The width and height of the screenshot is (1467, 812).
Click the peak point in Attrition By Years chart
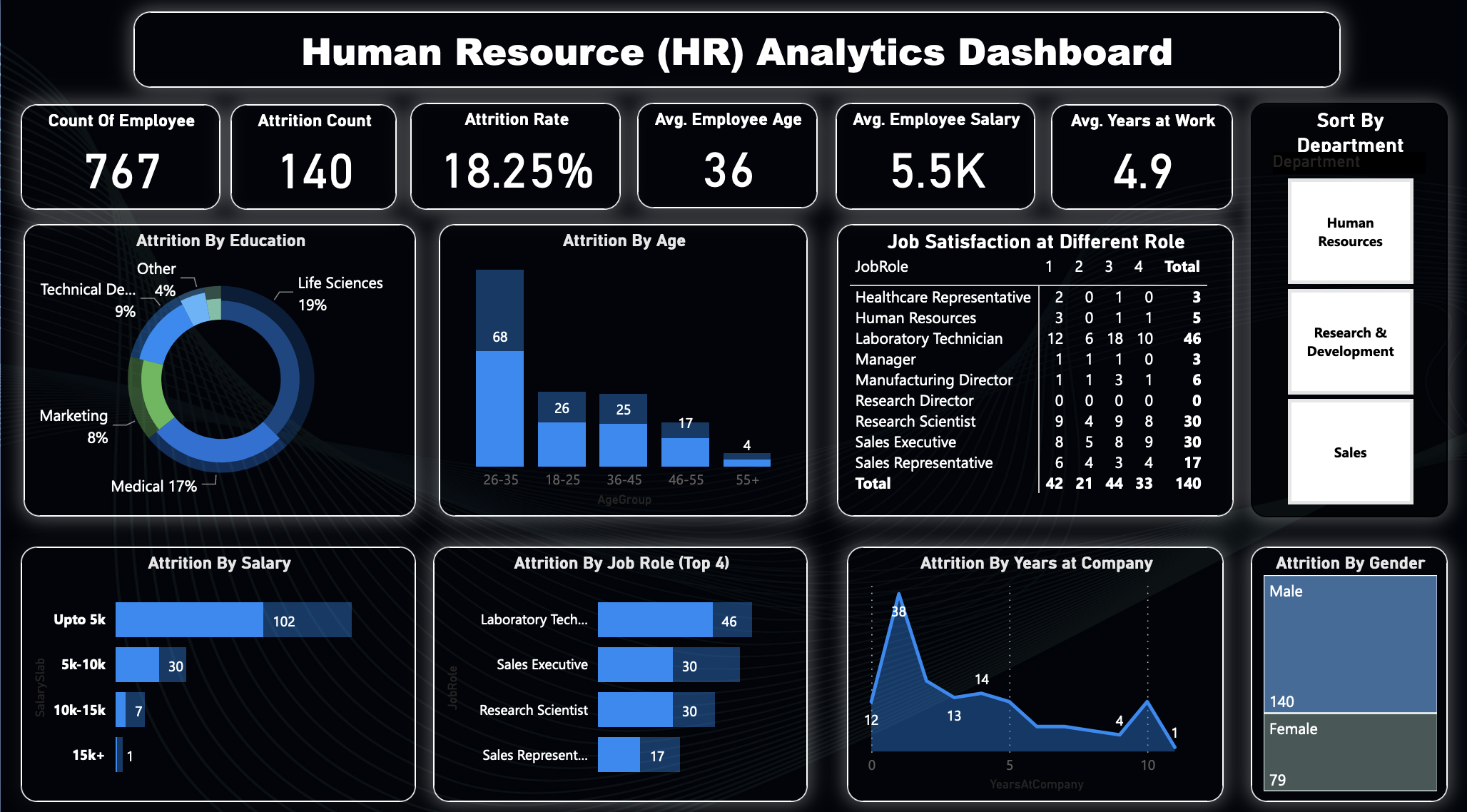pos(898,593)
